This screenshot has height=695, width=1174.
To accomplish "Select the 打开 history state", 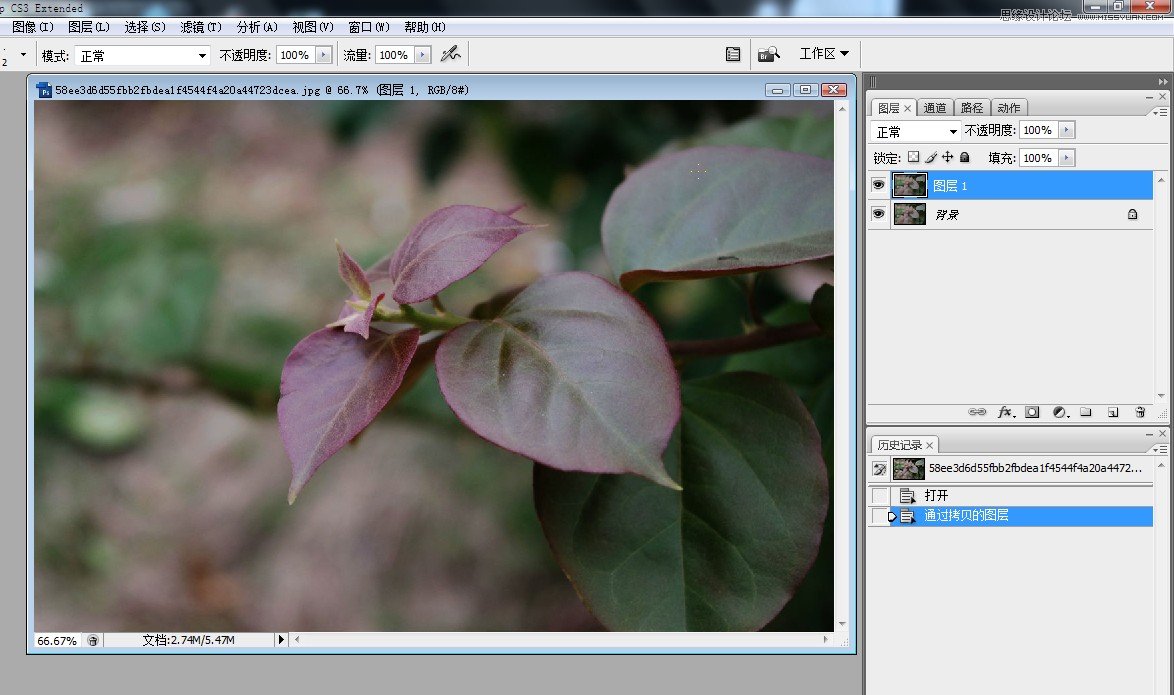I will [1011, 496].
